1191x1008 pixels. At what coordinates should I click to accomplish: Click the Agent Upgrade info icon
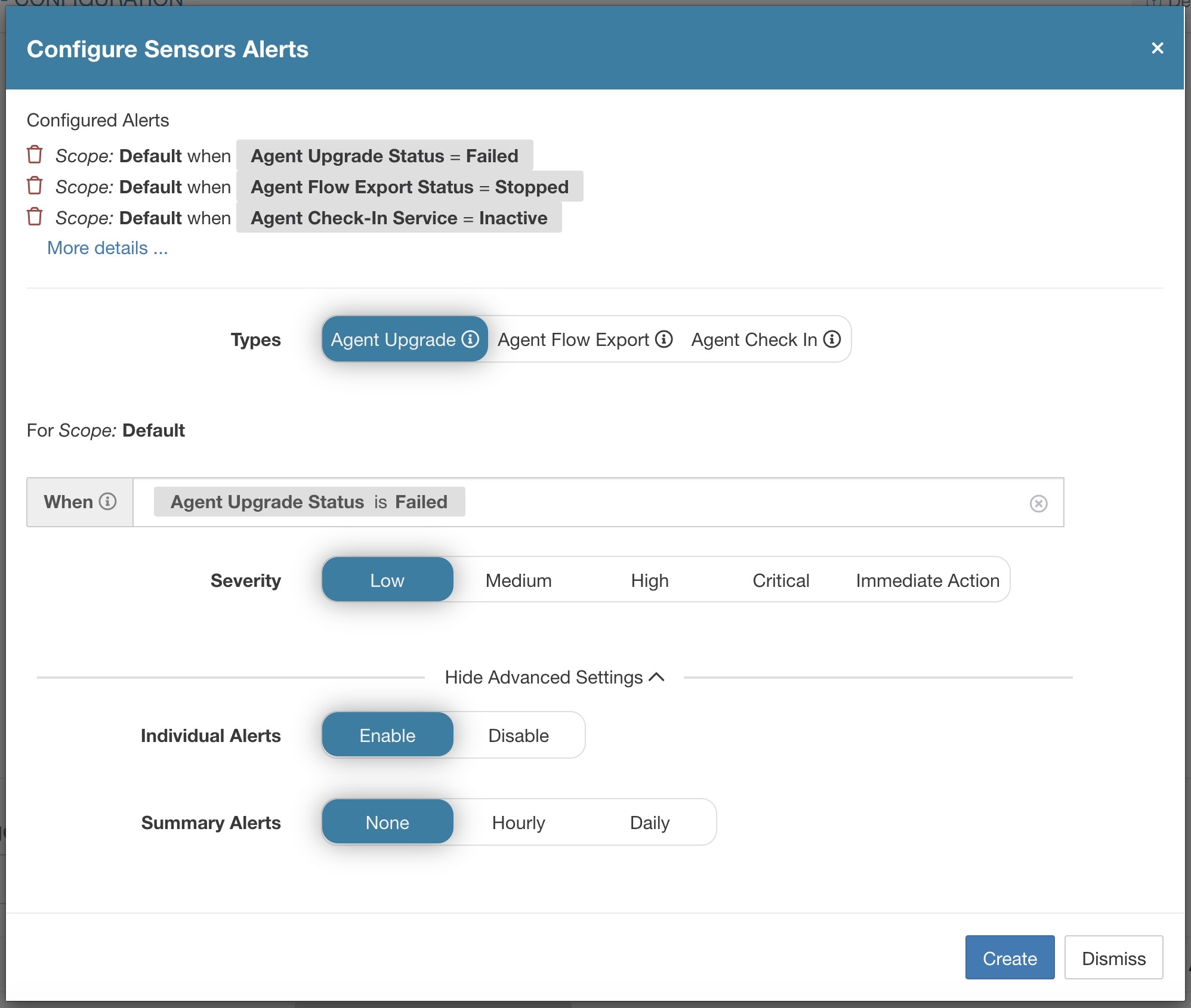click(469, 339)
